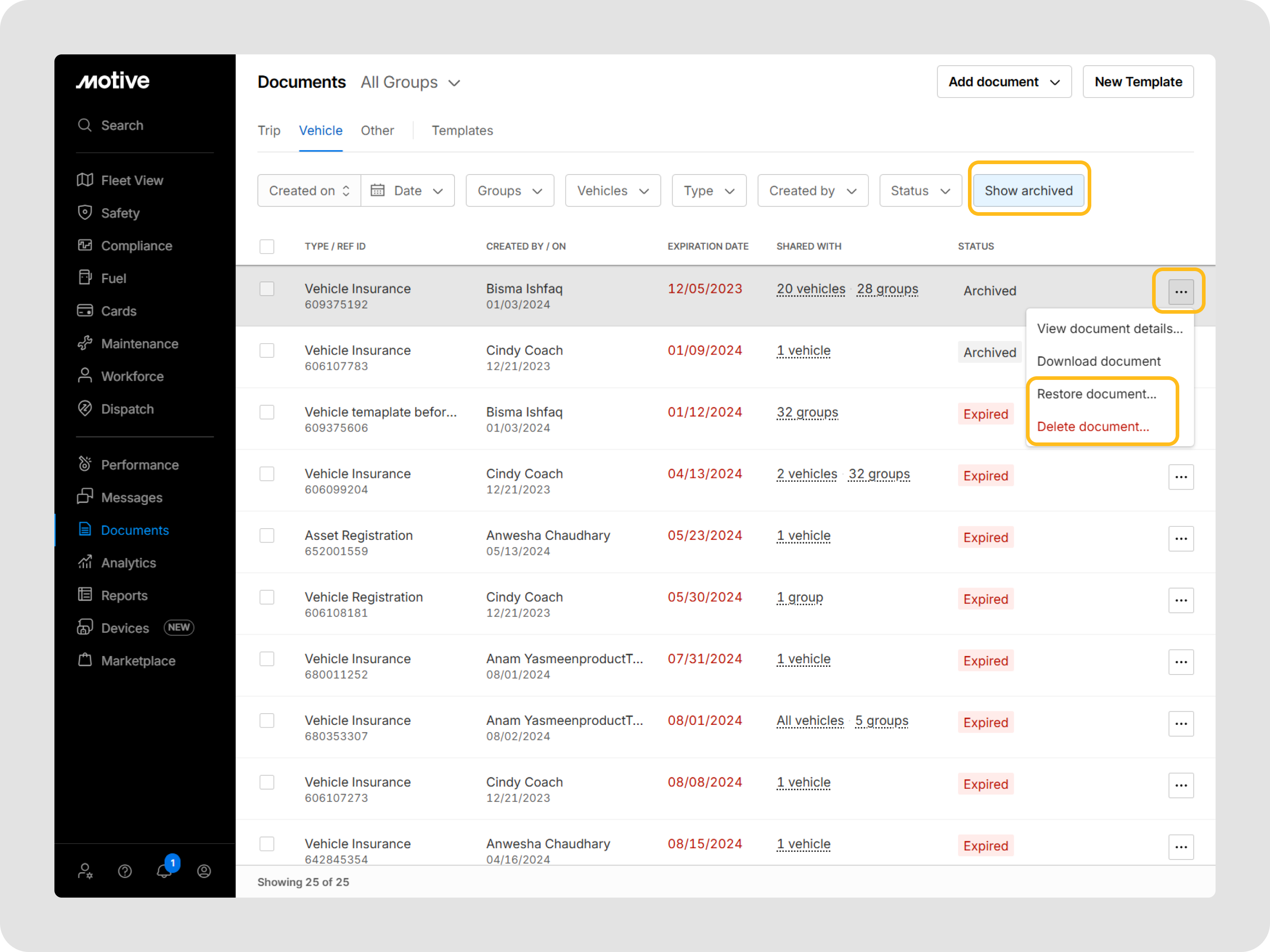Expand the Add document dropdown
Screen dimensions: 1270x952
(1004, 82)
